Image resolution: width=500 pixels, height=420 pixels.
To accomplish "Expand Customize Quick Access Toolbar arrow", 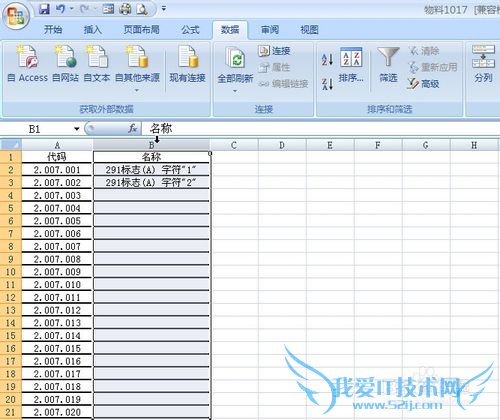I will point(164,8).
